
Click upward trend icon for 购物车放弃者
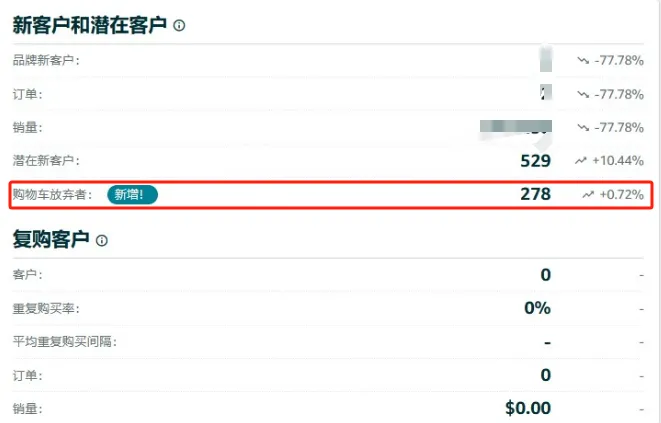[588, 194]
